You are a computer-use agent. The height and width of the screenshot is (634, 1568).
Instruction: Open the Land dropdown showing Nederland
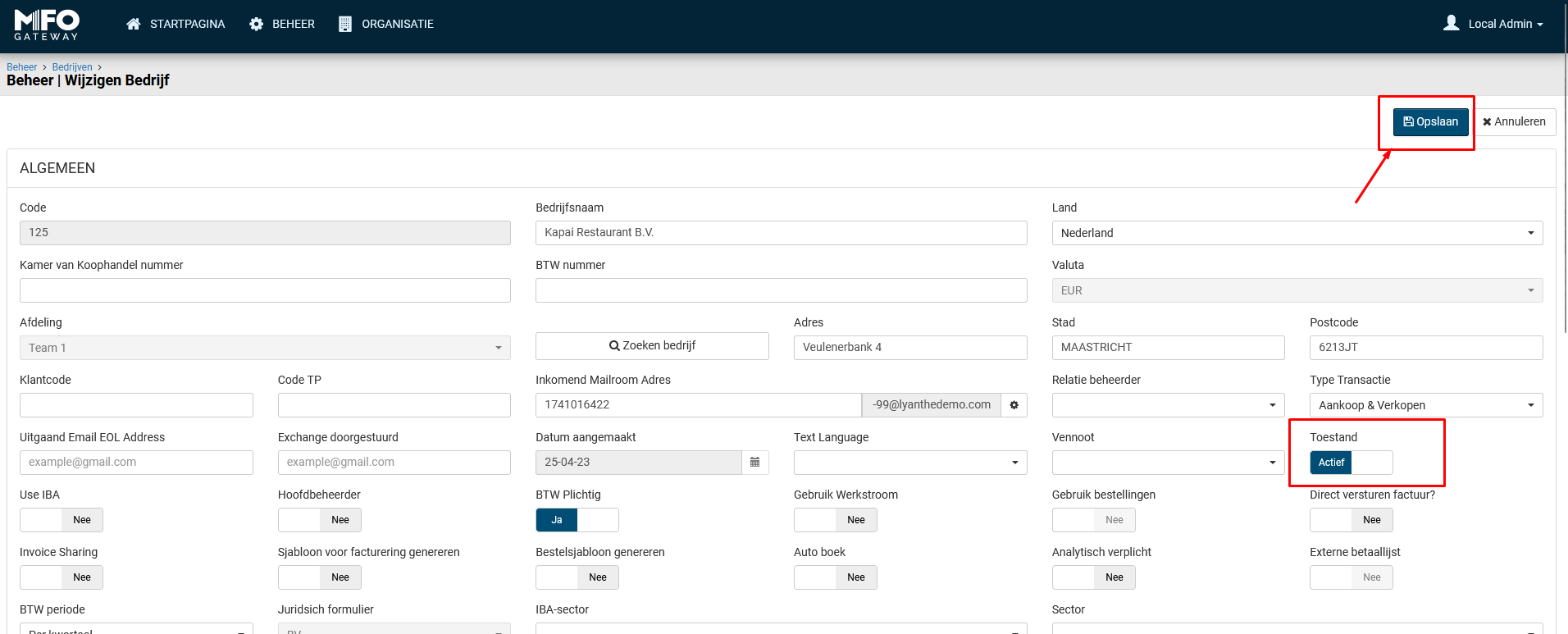tap(1297, 233)
